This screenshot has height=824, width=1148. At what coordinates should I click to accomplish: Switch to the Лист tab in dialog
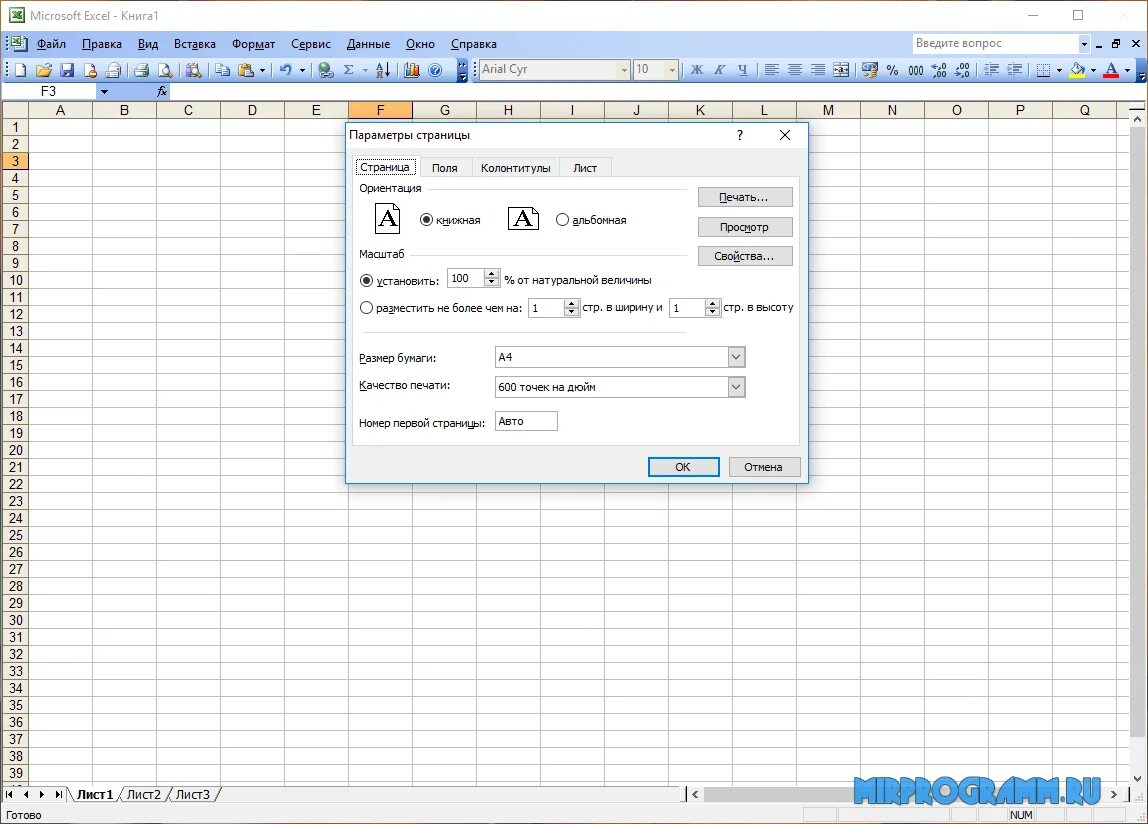point(585,168)
